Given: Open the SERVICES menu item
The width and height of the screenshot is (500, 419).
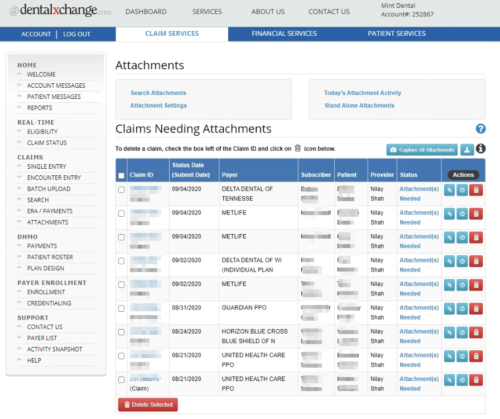Looking at the screenshot, I should pyautogui.click(x=207, y=12).
